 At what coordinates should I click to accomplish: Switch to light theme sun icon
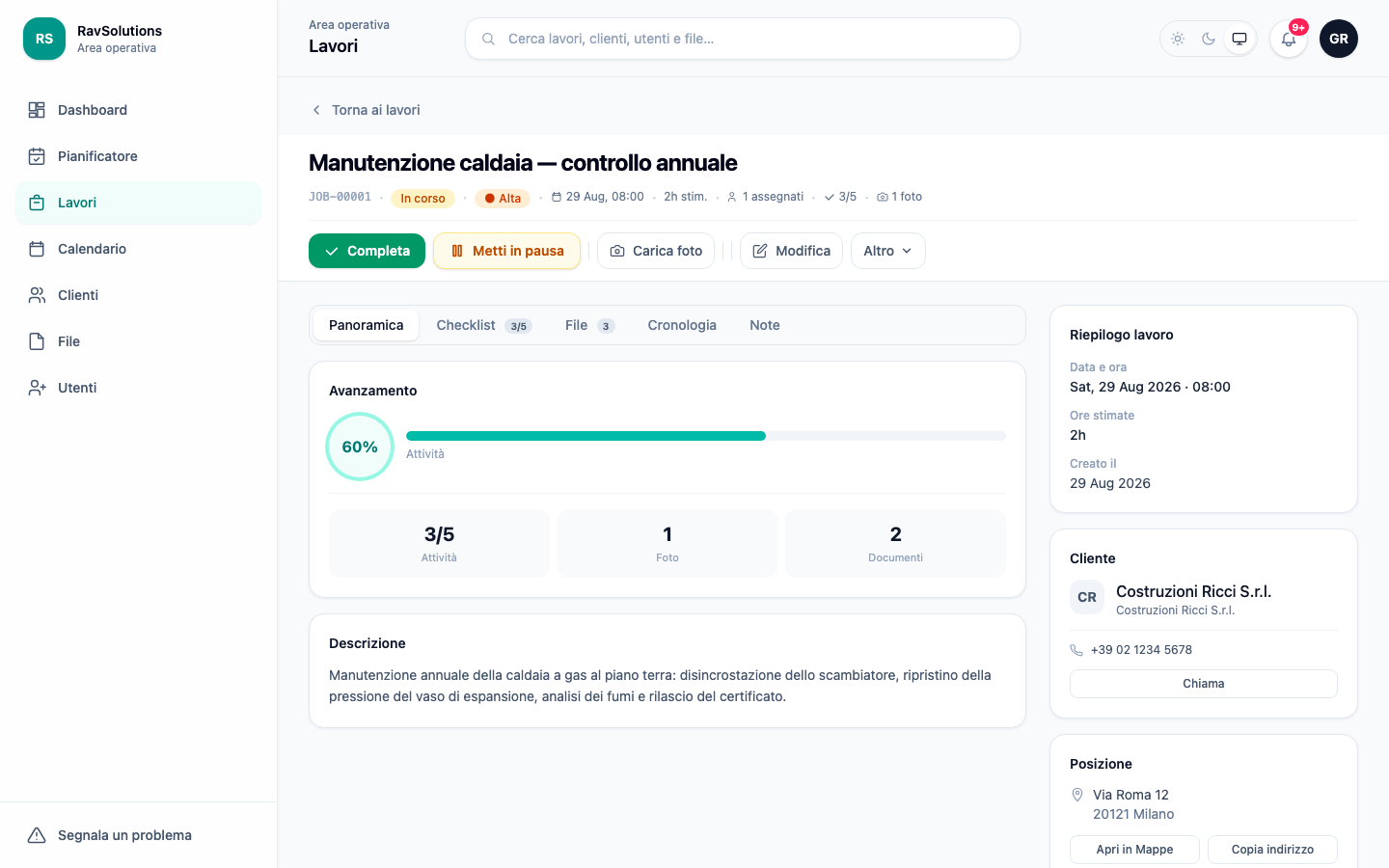(1178, 39)
